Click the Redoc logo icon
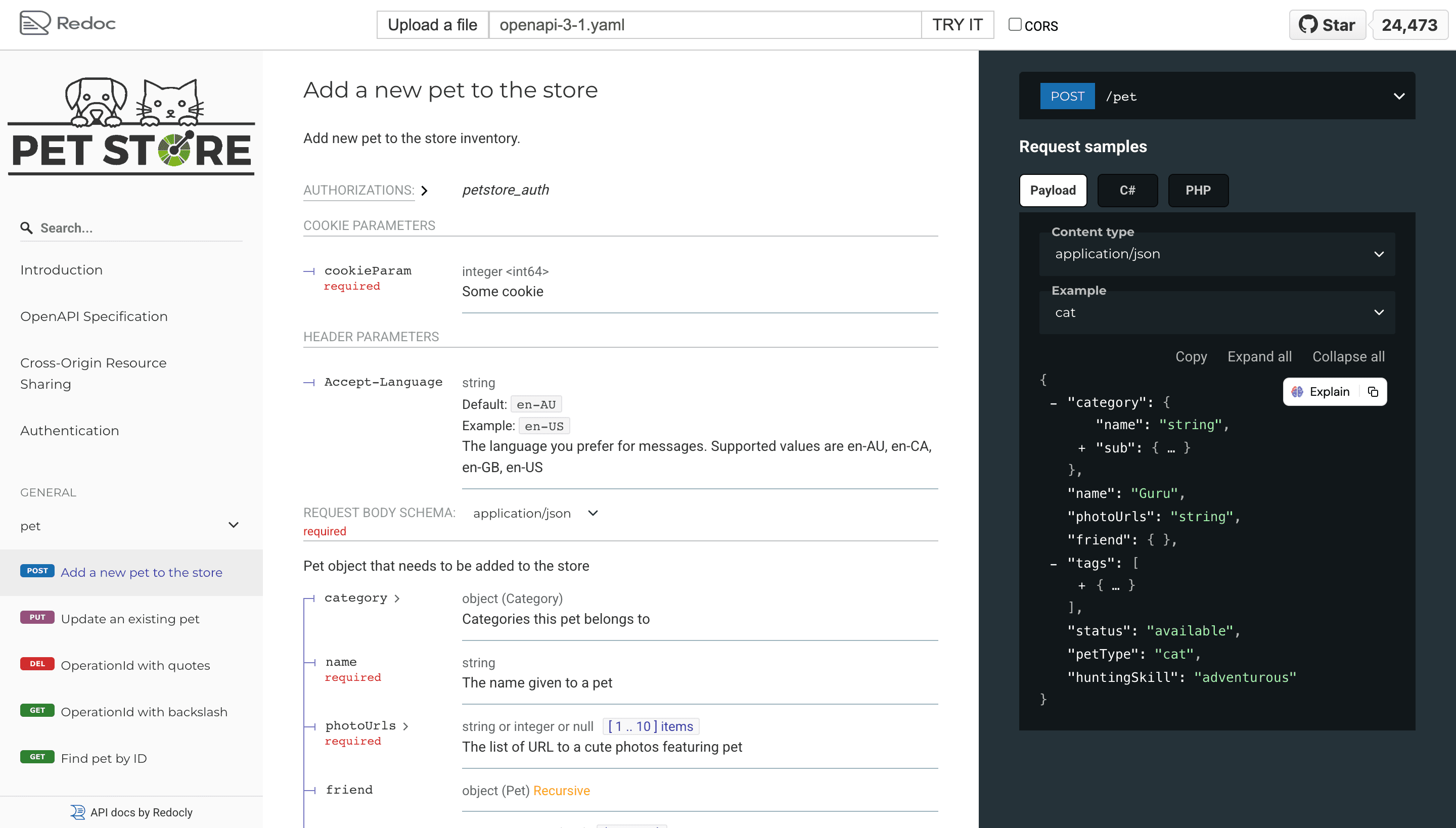1456x828 pixels. [x=35, y=23]
